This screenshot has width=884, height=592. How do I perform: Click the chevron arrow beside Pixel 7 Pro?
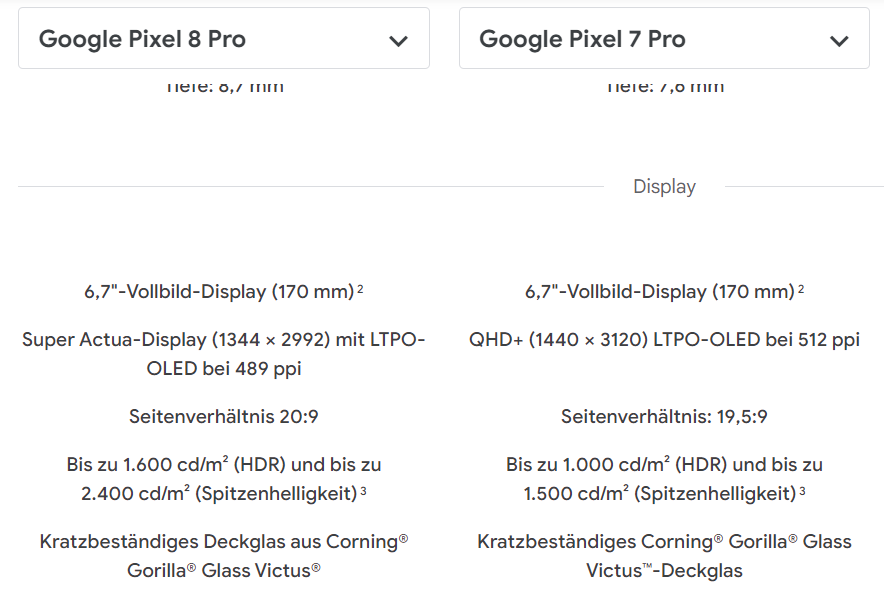pos(839,41)
